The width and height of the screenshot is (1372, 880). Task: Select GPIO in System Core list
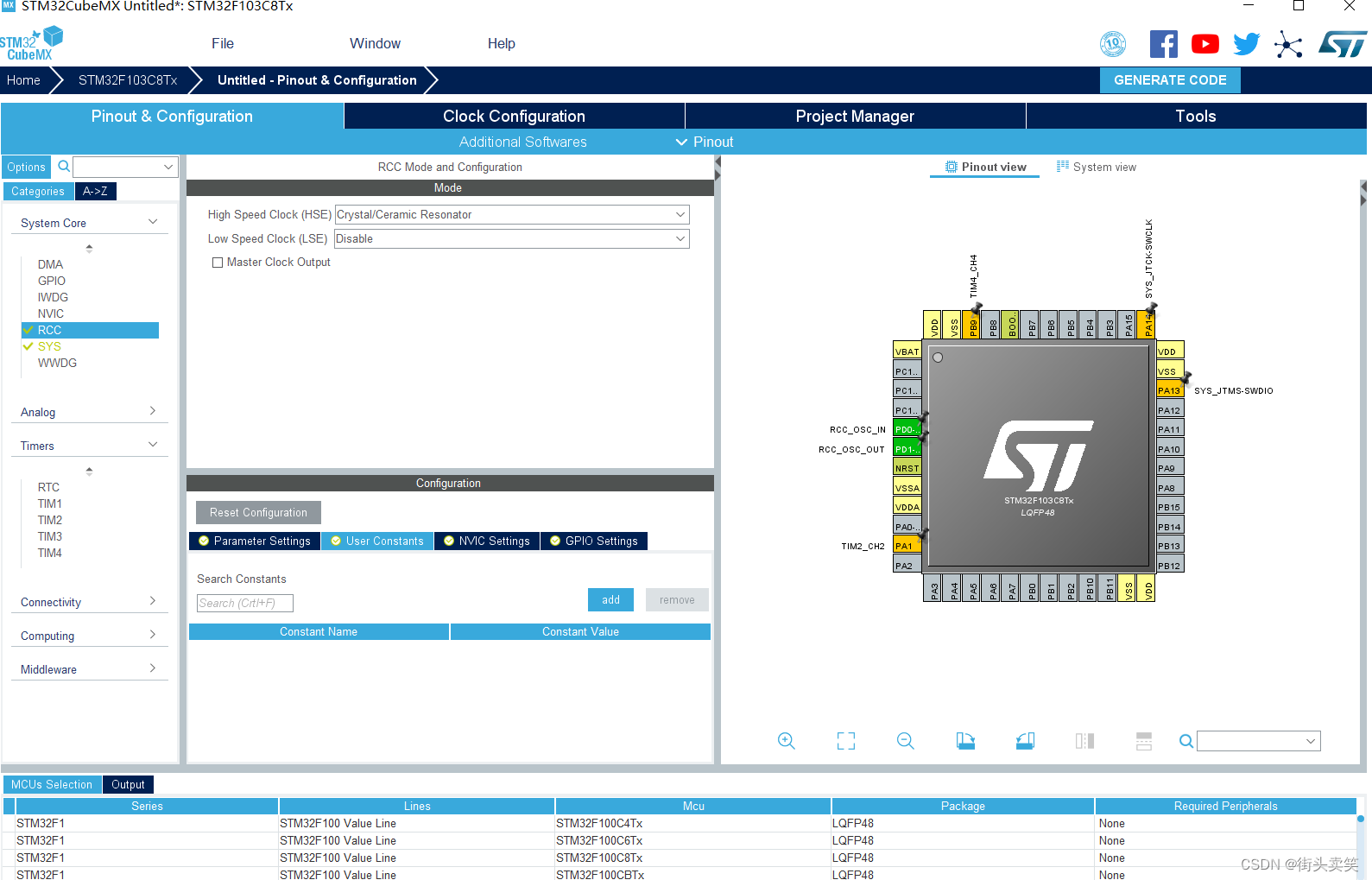tap(51, 281)
